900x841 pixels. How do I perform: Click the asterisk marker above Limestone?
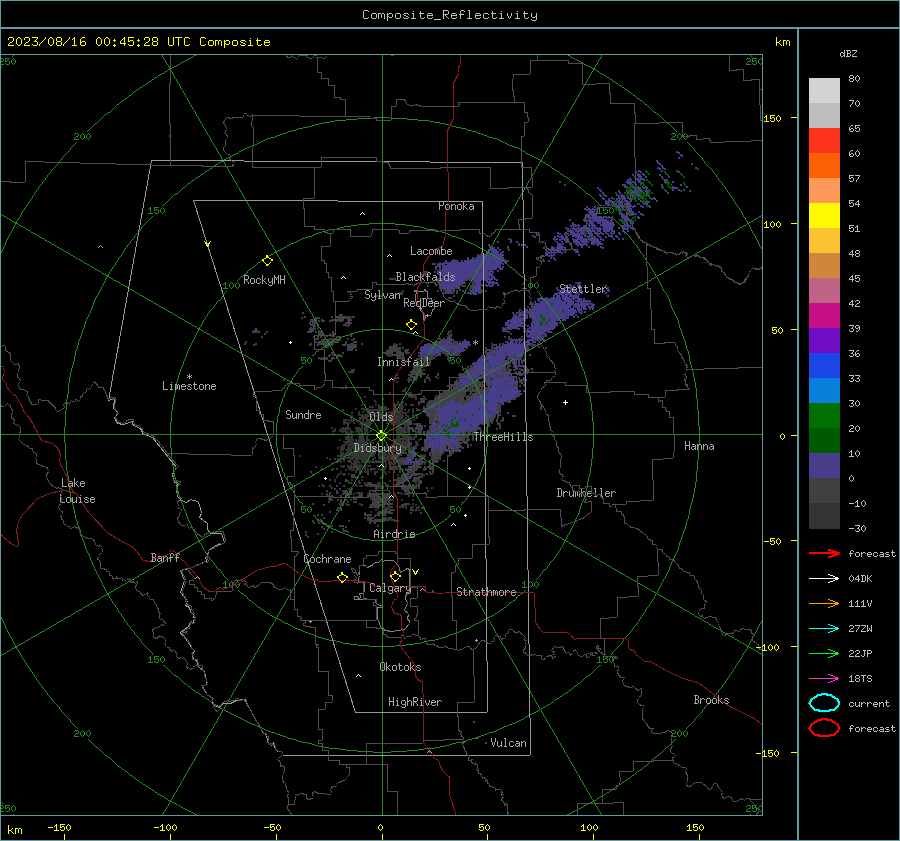point(190,377)
